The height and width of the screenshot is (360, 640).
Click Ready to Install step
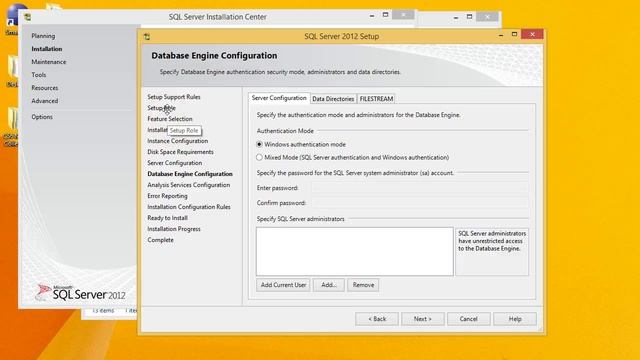click(x=167, y=218)
